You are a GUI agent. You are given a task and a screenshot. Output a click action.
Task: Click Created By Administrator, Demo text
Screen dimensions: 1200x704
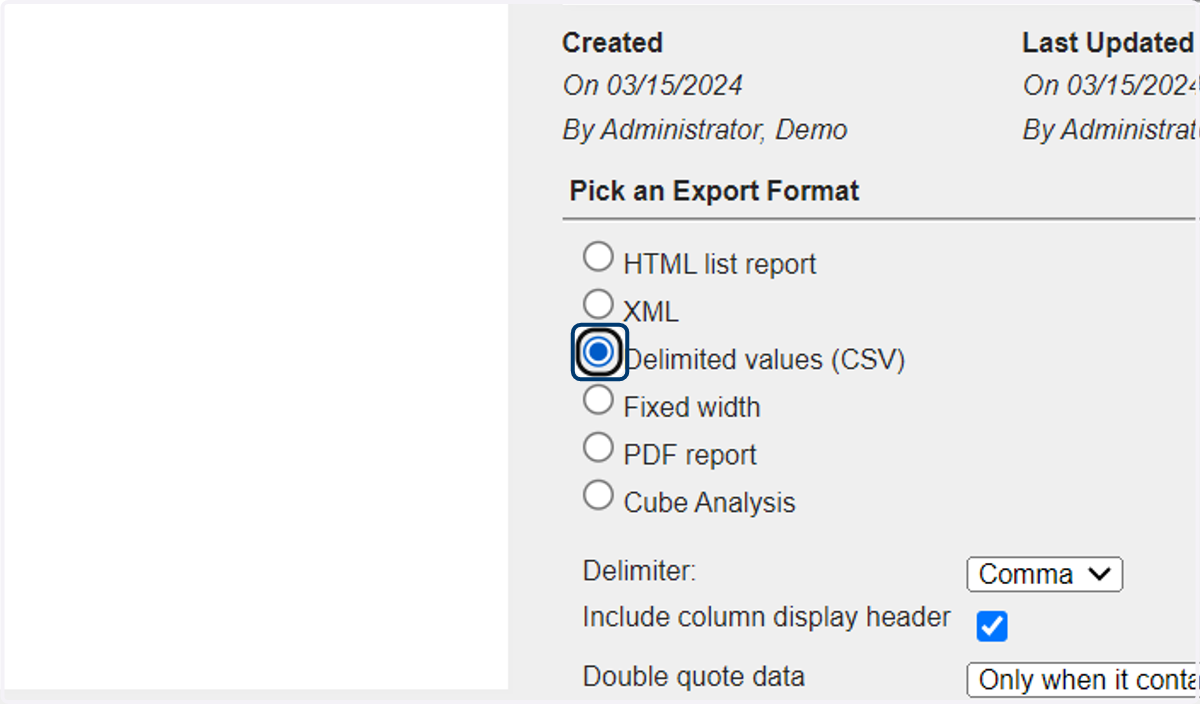(705, 130)
